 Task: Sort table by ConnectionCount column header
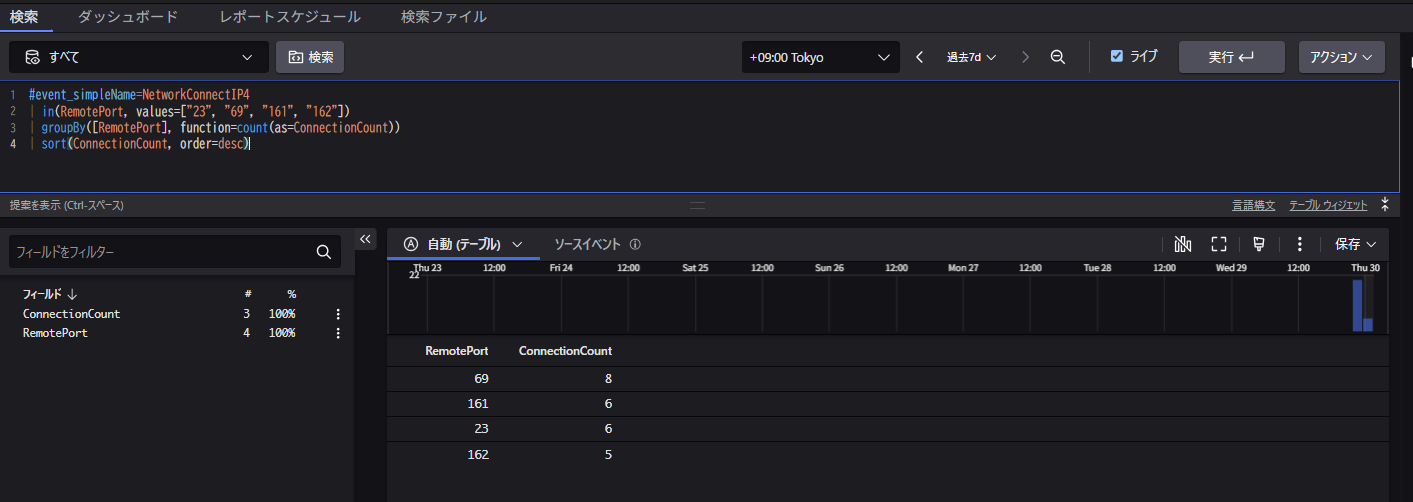[x=565, y=351]
